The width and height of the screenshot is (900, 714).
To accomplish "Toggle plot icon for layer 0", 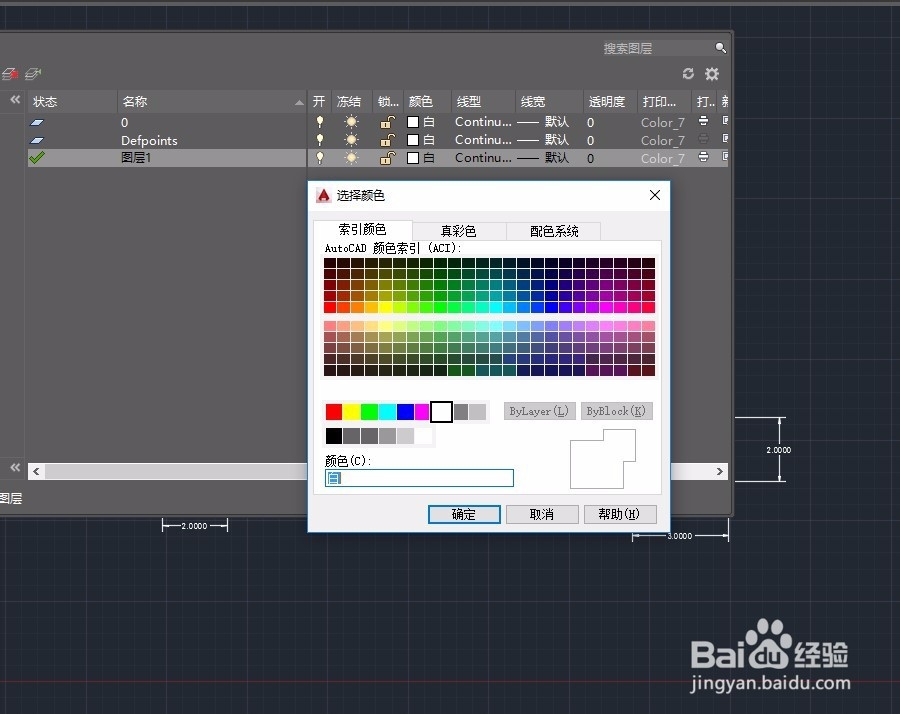I will 703,121.
